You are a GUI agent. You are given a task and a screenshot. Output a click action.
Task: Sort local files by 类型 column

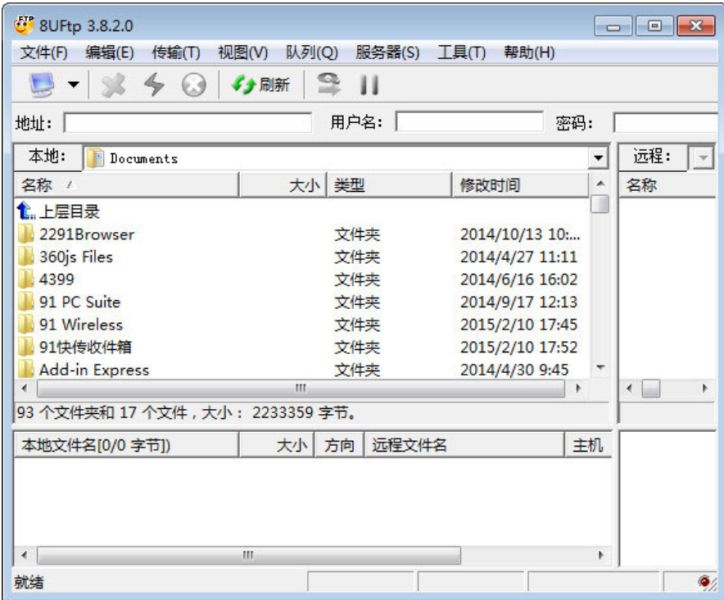(x=389, y=185)
